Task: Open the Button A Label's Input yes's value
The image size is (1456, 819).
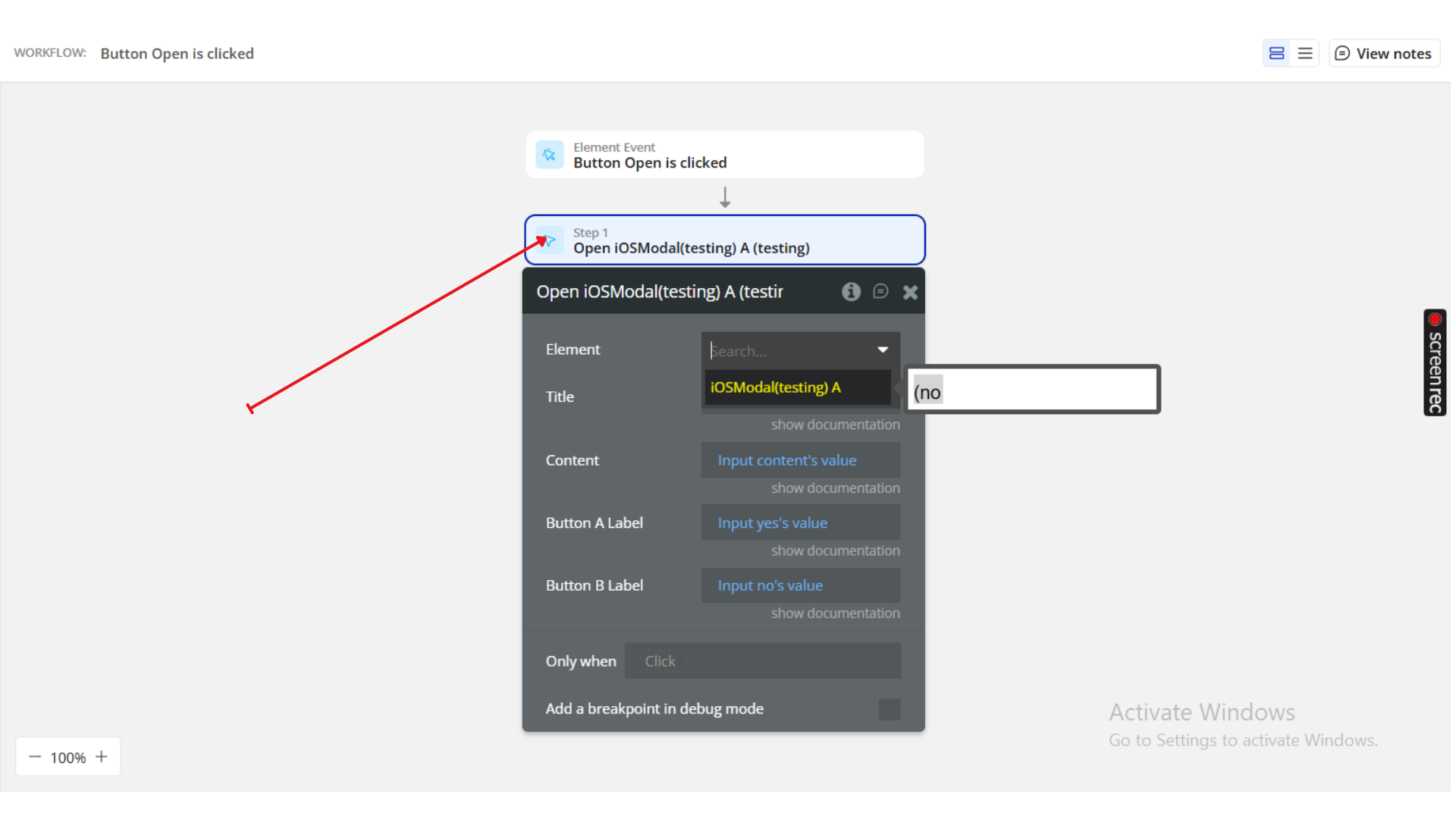Action: pyautogui.click(x=773, y=523)
